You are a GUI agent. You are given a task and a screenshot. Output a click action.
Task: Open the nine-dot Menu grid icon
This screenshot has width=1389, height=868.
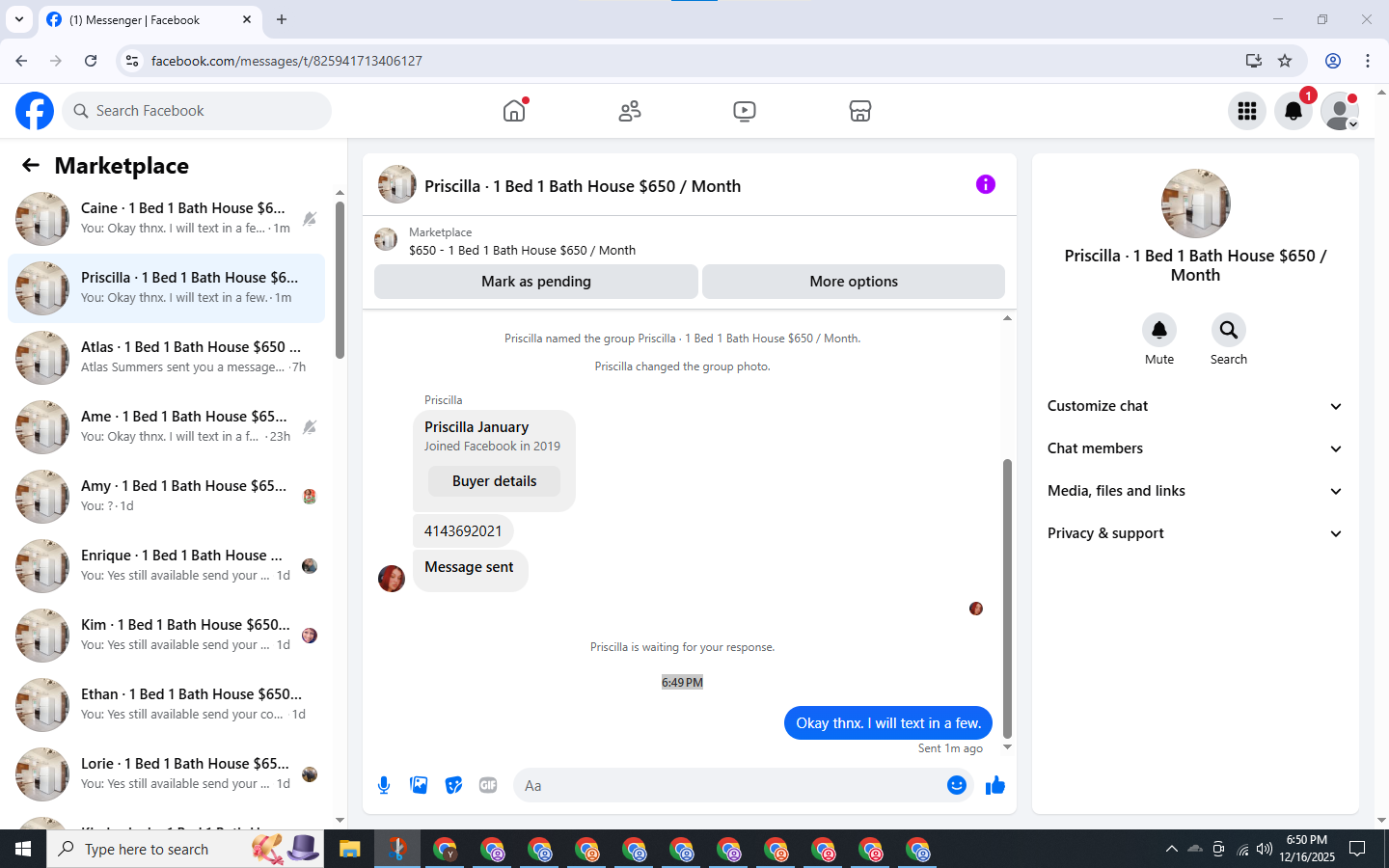1247,111
